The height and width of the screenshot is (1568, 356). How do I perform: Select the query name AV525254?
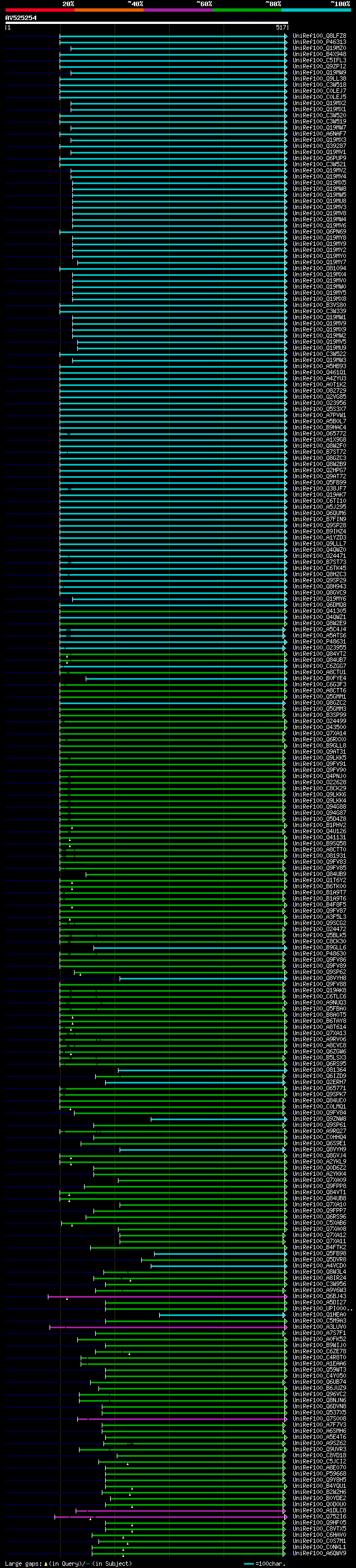click(x=21, y=18)
